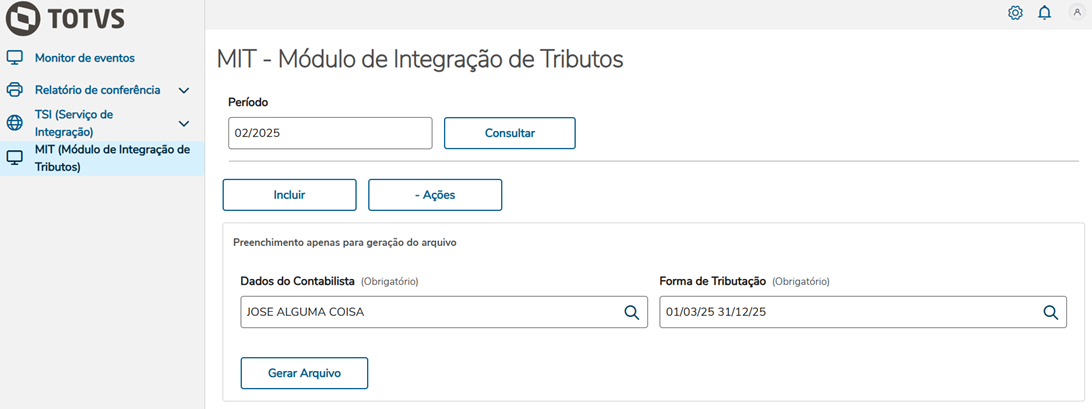
Task: Select MIT Módulo de Integração de Tributos
Action: (112, 158)
